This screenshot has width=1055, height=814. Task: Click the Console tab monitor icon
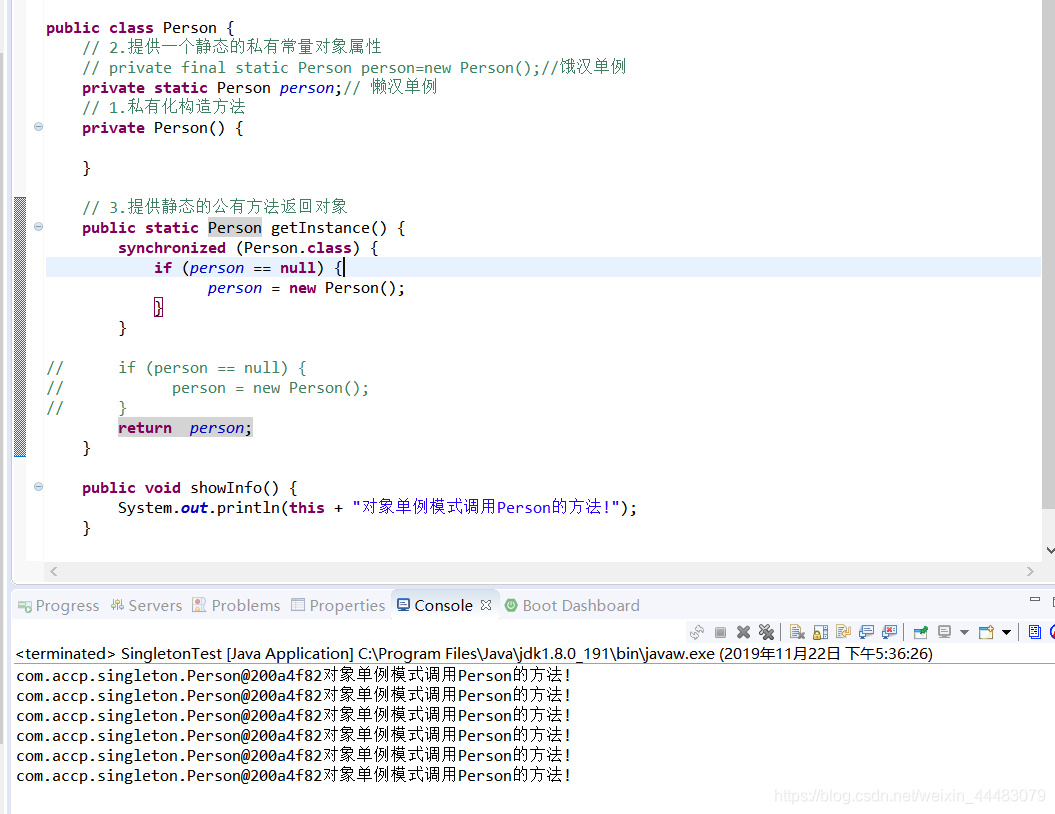[x=404, y=605]
